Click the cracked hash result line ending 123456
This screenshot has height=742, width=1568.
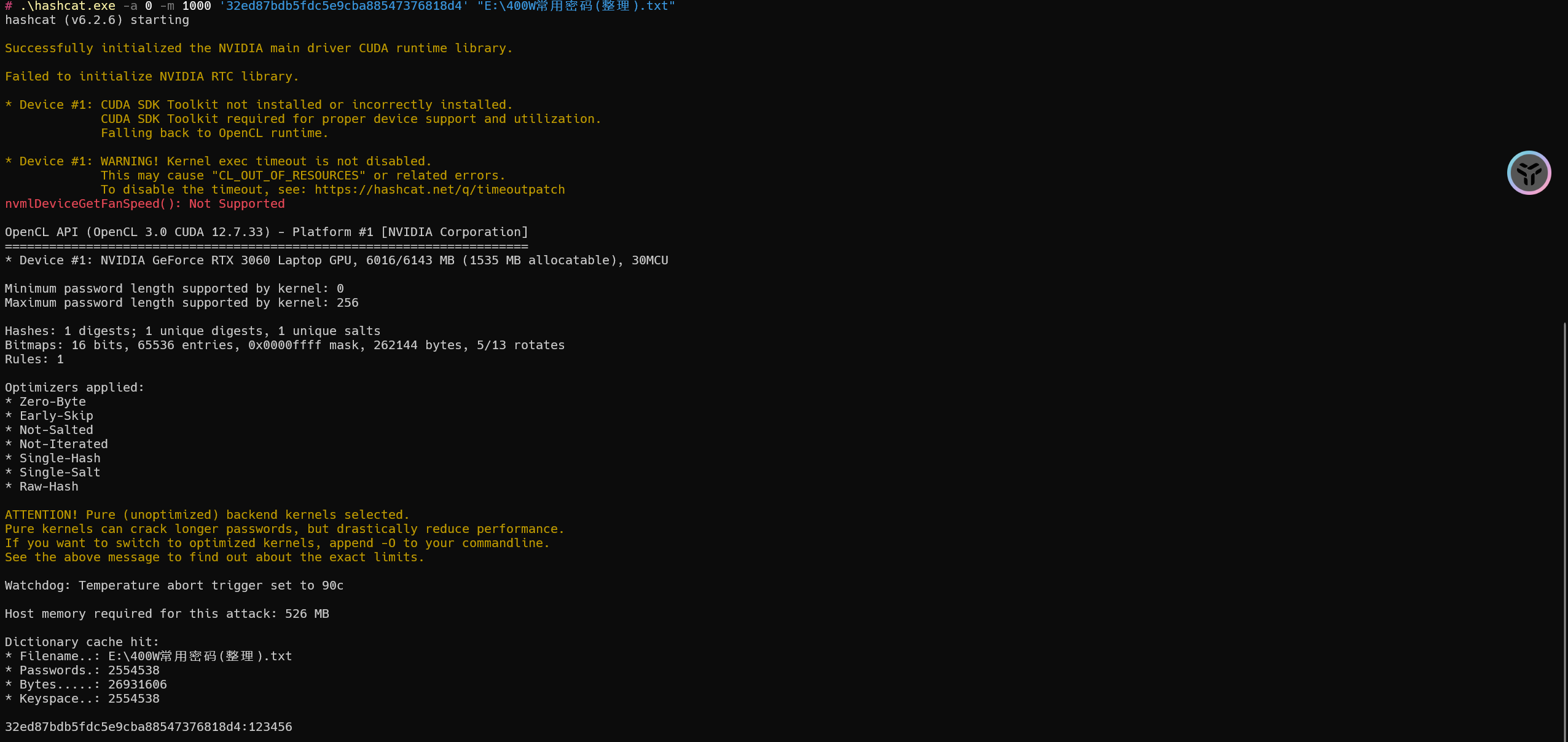coord(149,727)
